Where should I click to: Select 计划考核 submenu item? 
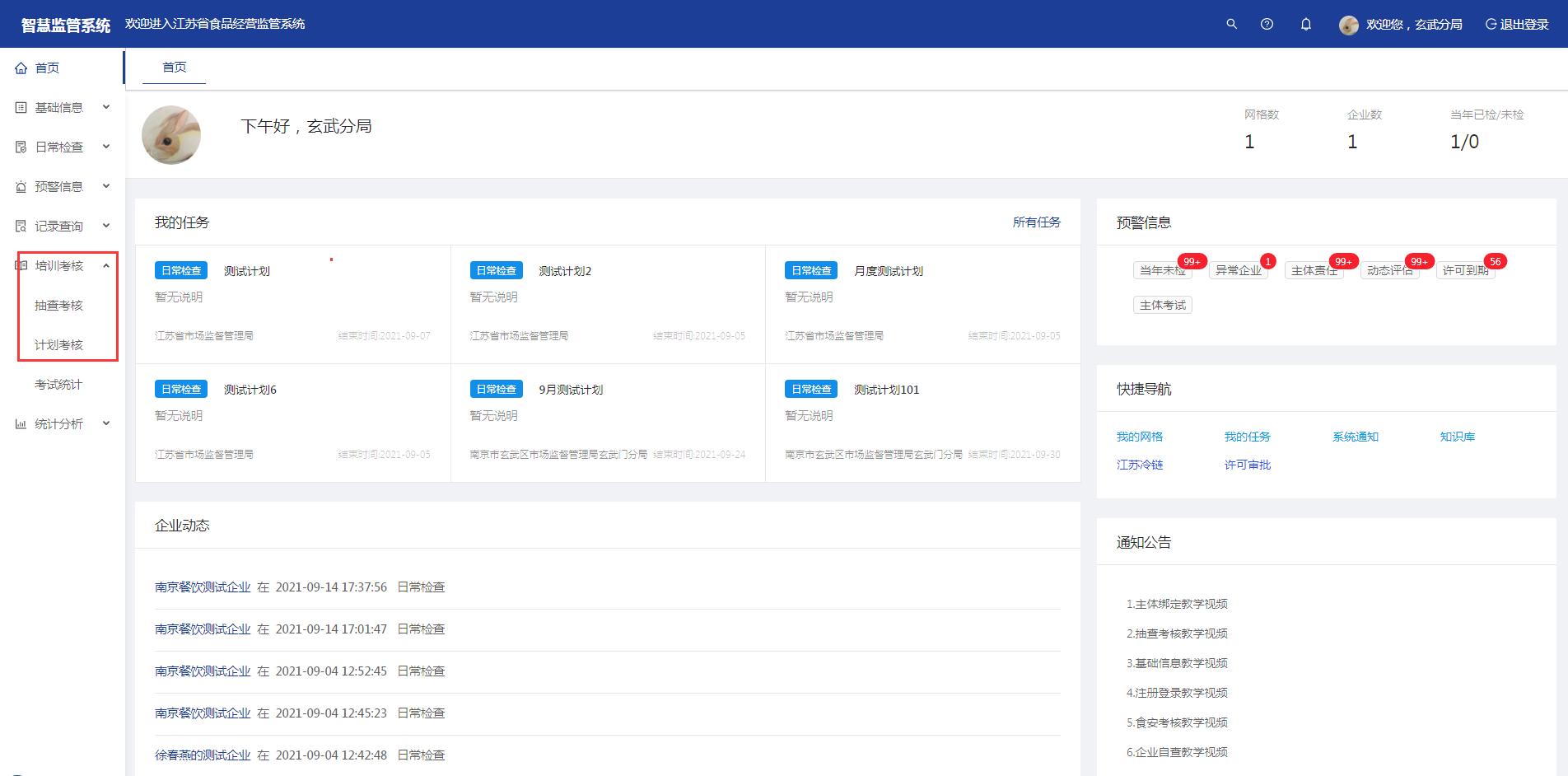point(58,345)
